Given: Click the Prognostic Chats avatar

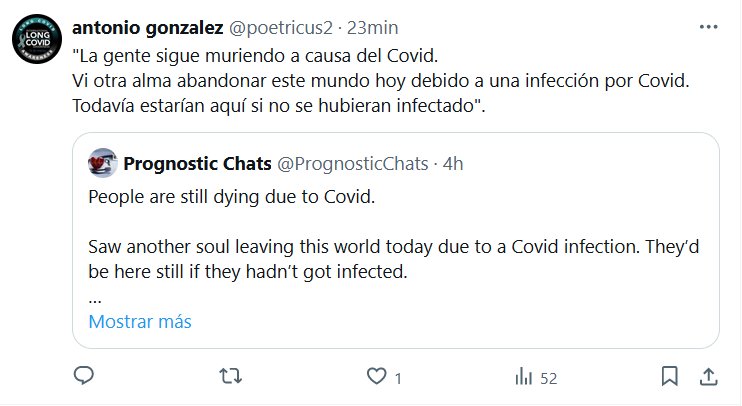Looking at the screenshot, I should point(102,162).
